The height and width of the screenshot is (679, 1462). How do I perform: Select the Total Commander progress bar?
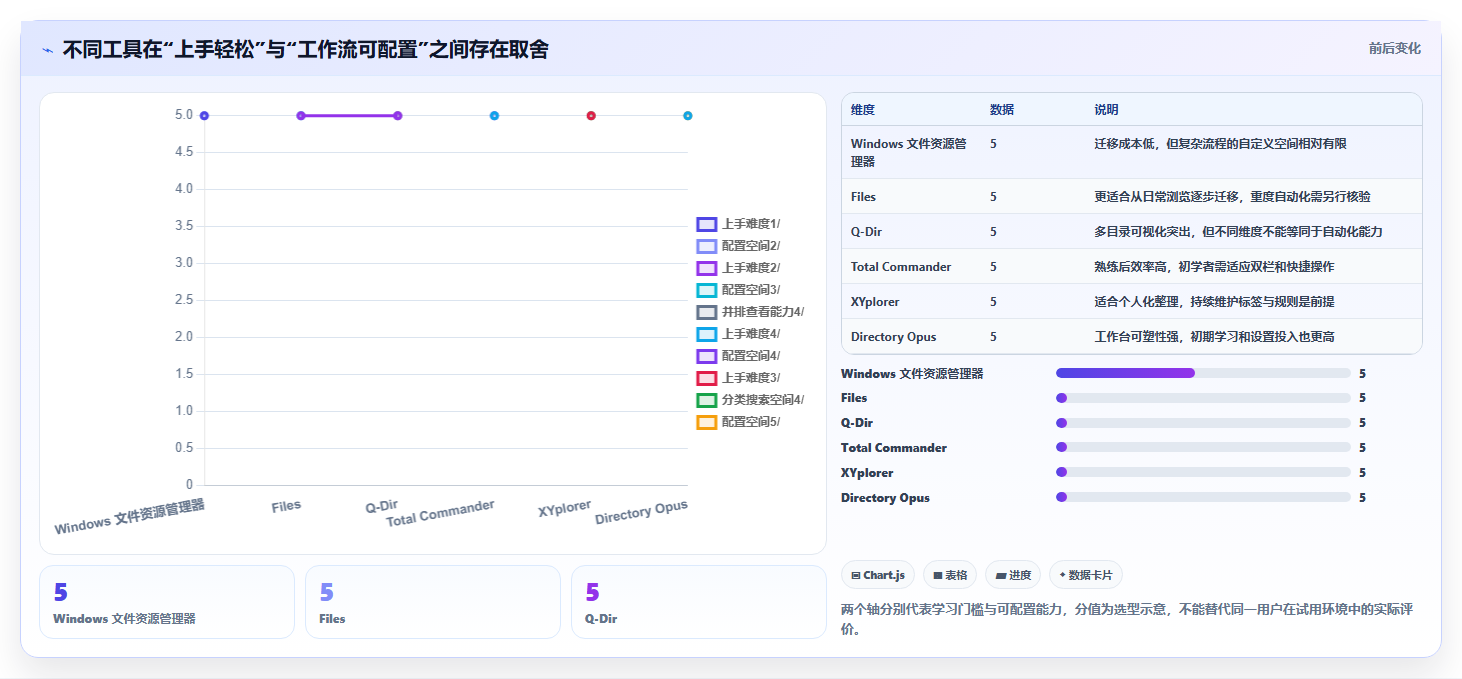(1203, 448)
